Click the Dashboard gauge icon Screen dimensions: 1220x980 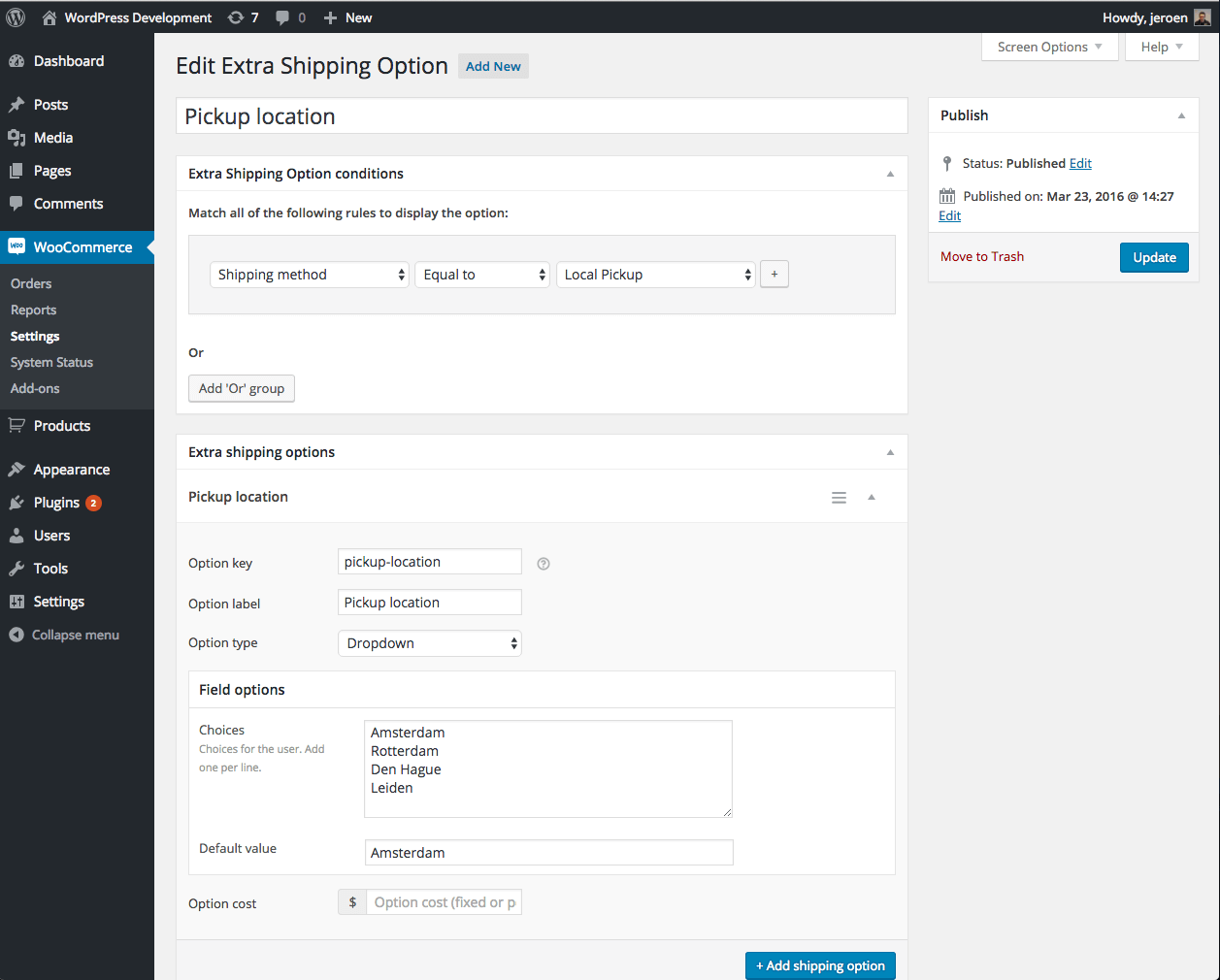(x=16, y=61)
